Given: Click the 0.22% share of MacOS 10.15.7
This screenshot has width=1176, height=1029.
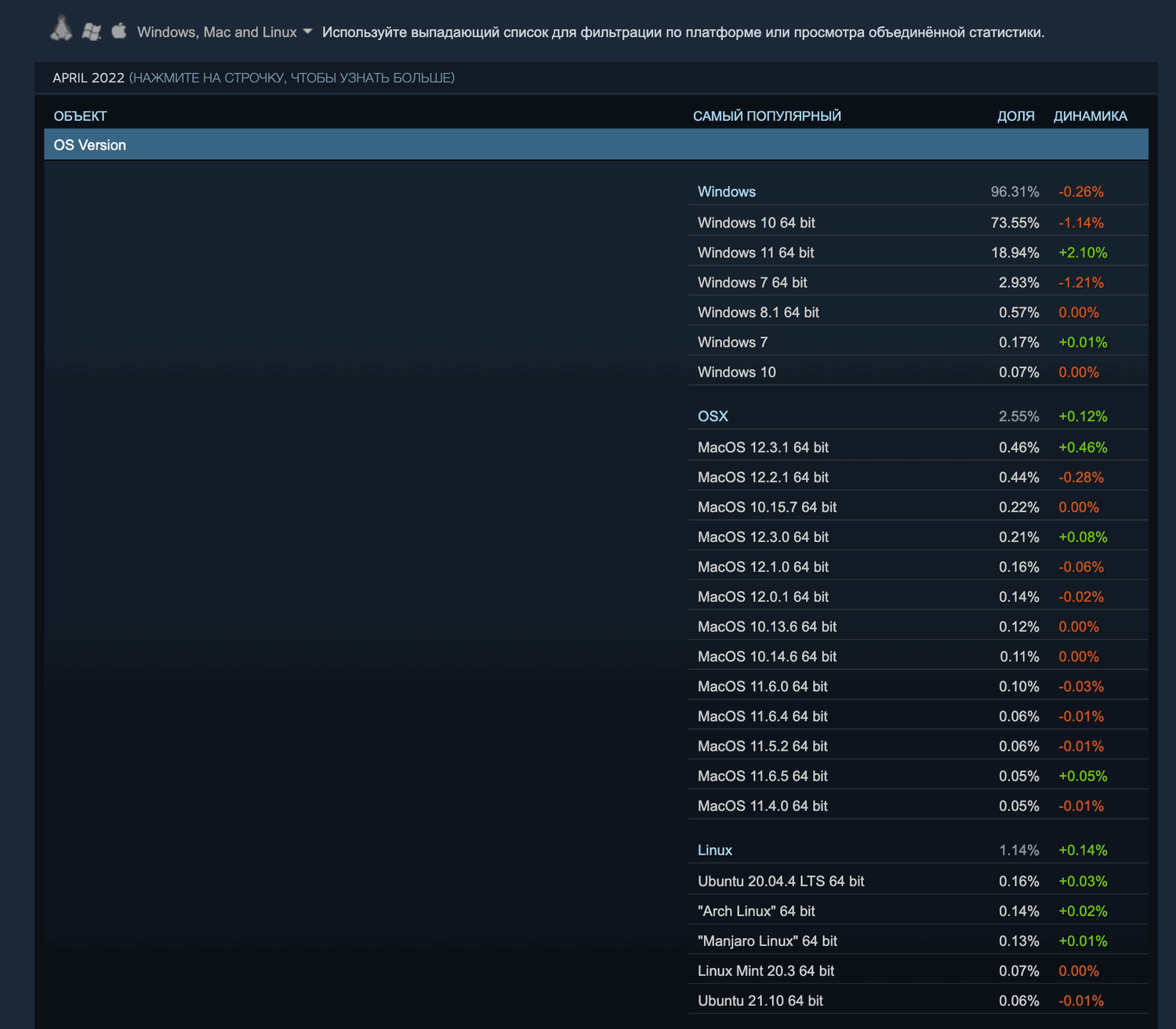Looking at the screenshot, I should pyautogui.click(x=1019, y=507).
